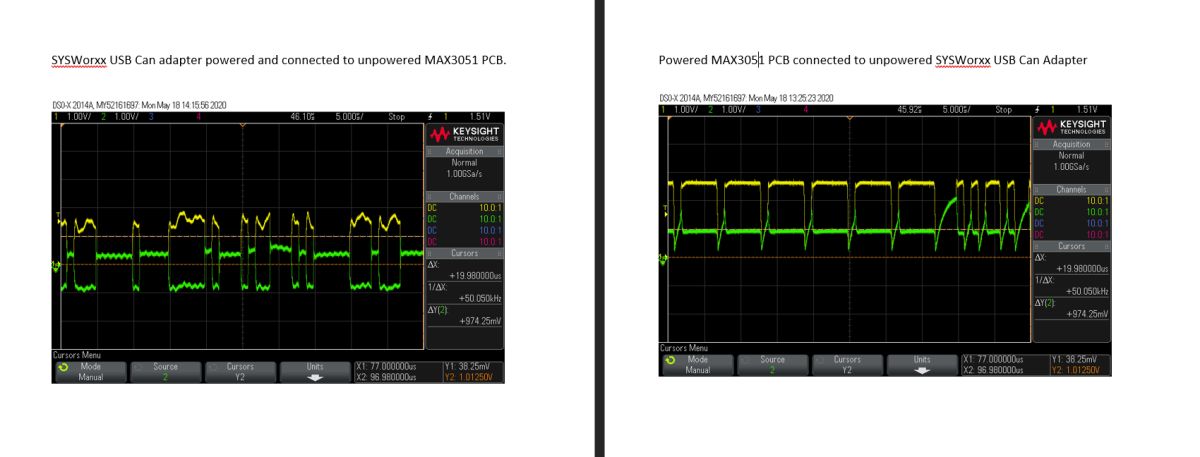
Task: Click +19.980000us readout in right scope
Action: click(x=1082, y=268)
